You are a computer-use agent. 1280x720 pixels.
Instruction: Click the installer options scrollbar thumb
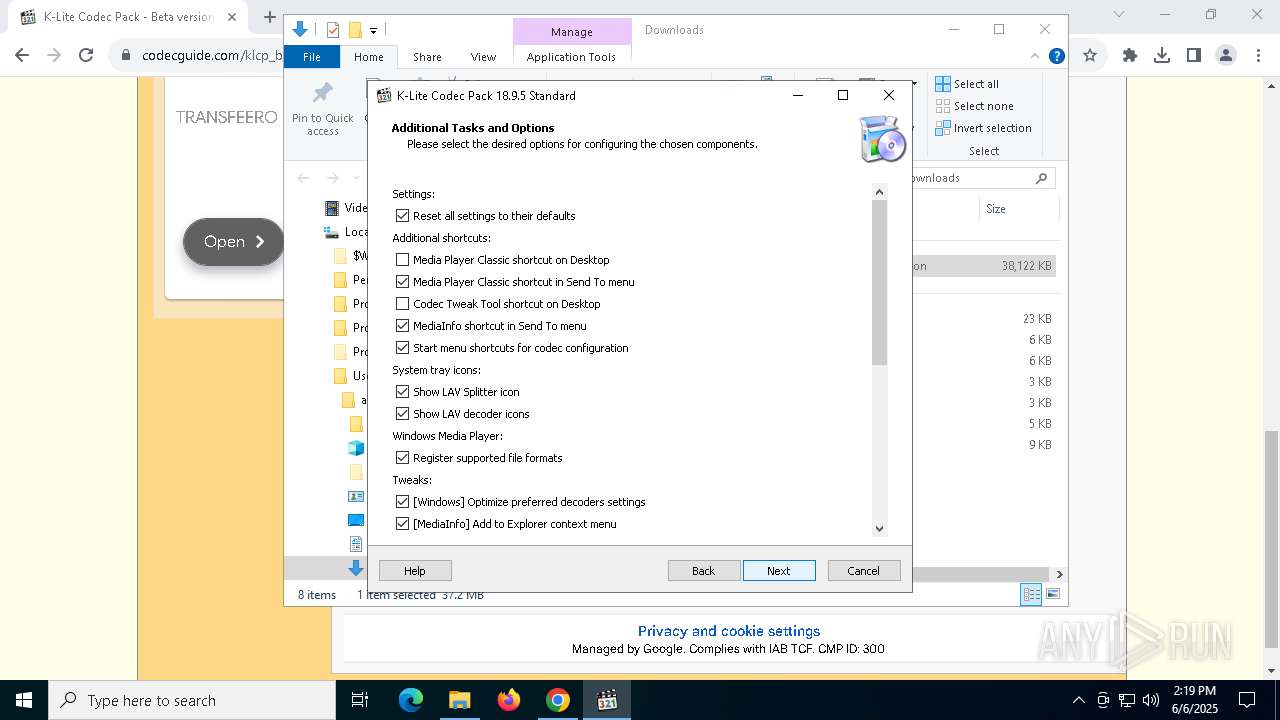tap(879, 283)
